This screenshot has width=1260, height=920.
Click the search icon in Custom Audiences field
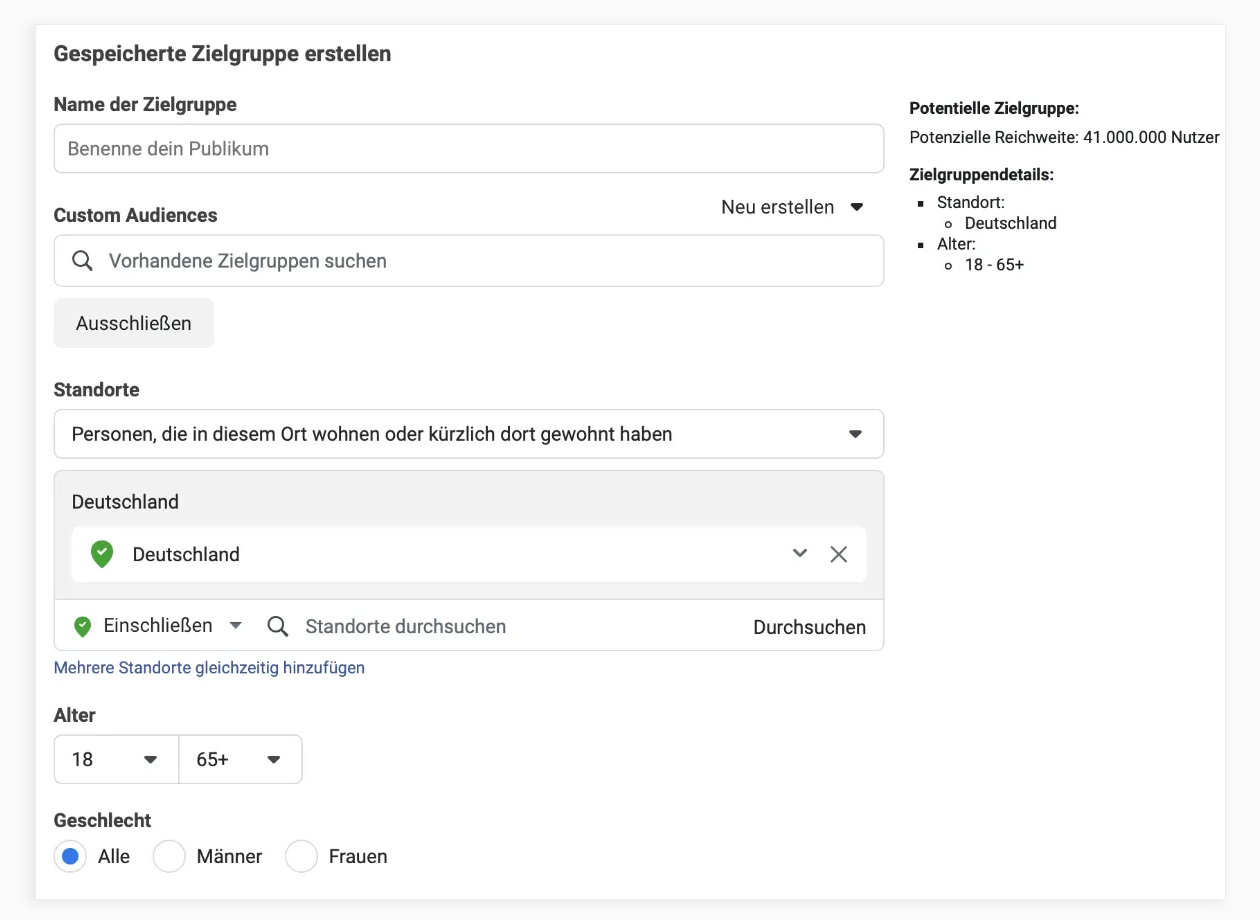click(83, 261)
